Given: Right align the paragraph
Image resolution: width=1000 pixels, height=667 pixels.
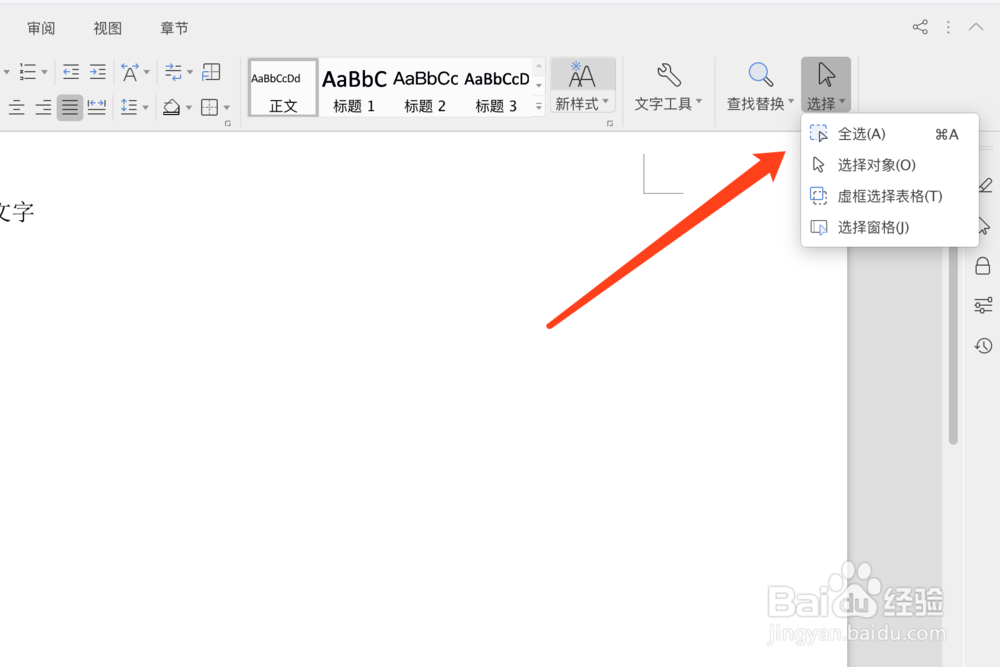Looking at the screenshot, I should point(43,107).
